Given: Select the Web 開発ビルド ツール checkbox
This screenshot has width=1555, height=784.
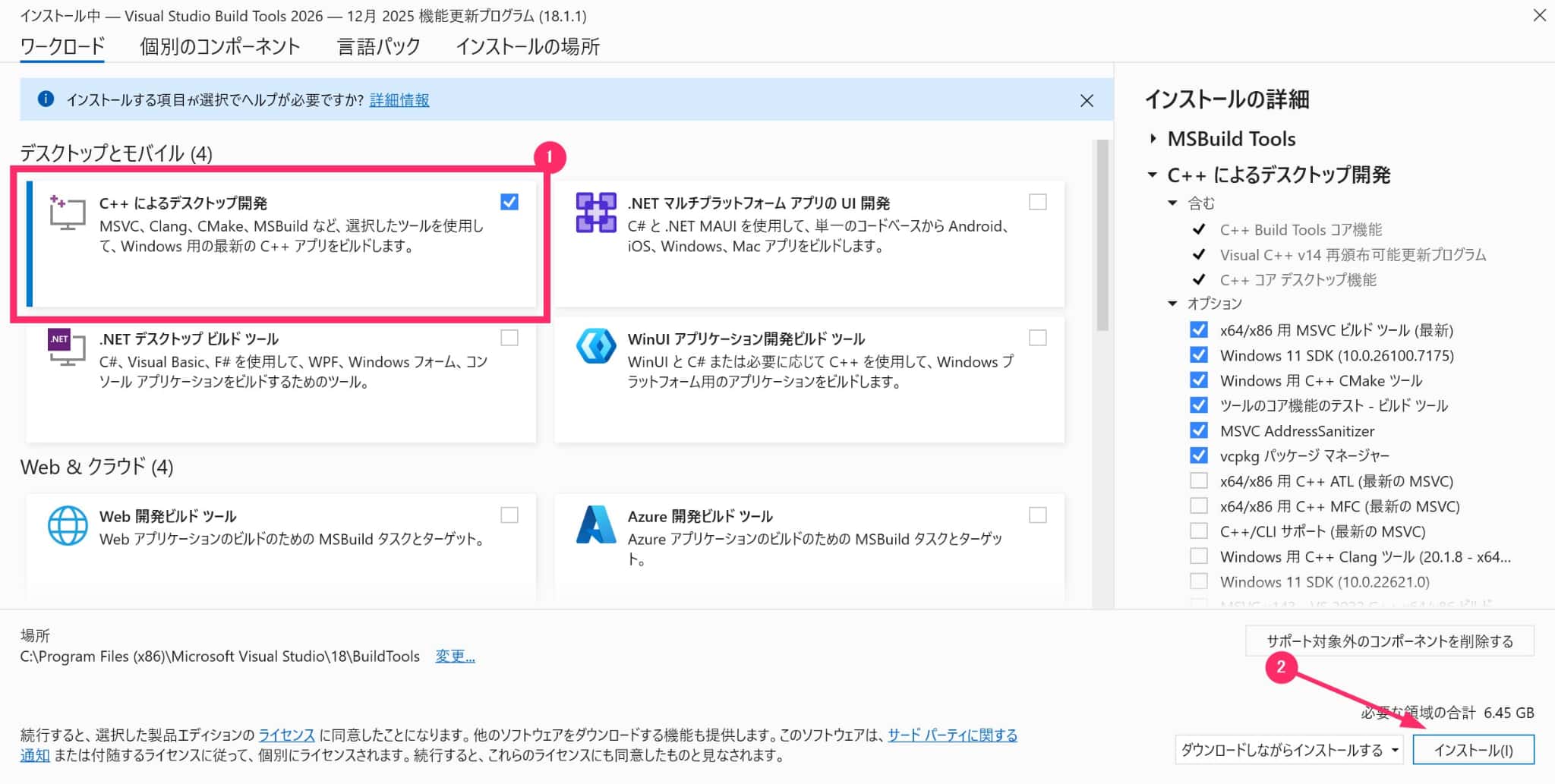Looking at the screenshot, I should click(509, 515).
